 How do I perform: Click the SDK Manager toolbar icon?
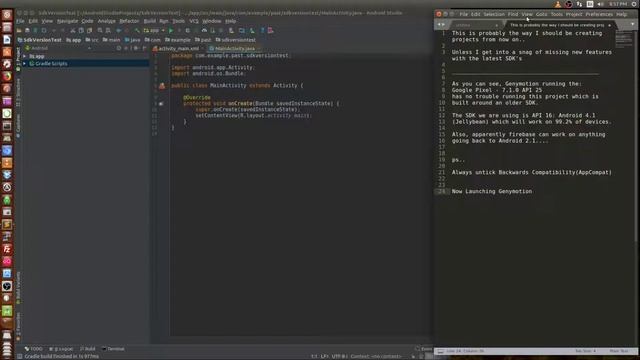pyautogui.click(x=252, y=31)
